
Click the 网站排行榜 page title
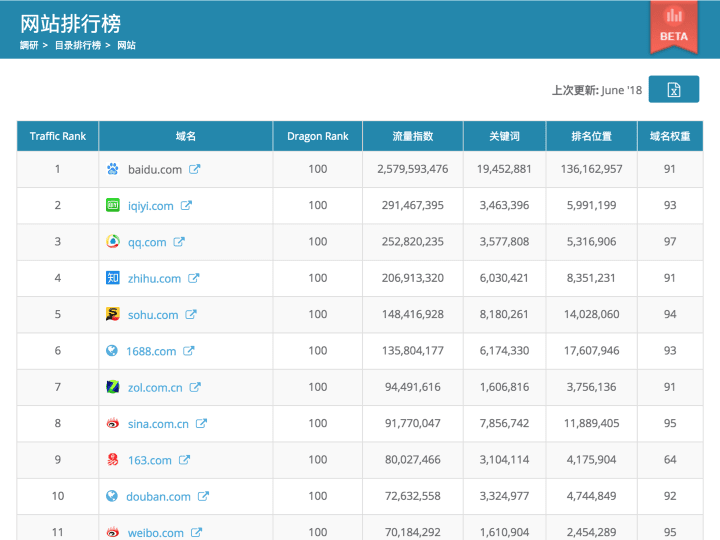(70, 23)
